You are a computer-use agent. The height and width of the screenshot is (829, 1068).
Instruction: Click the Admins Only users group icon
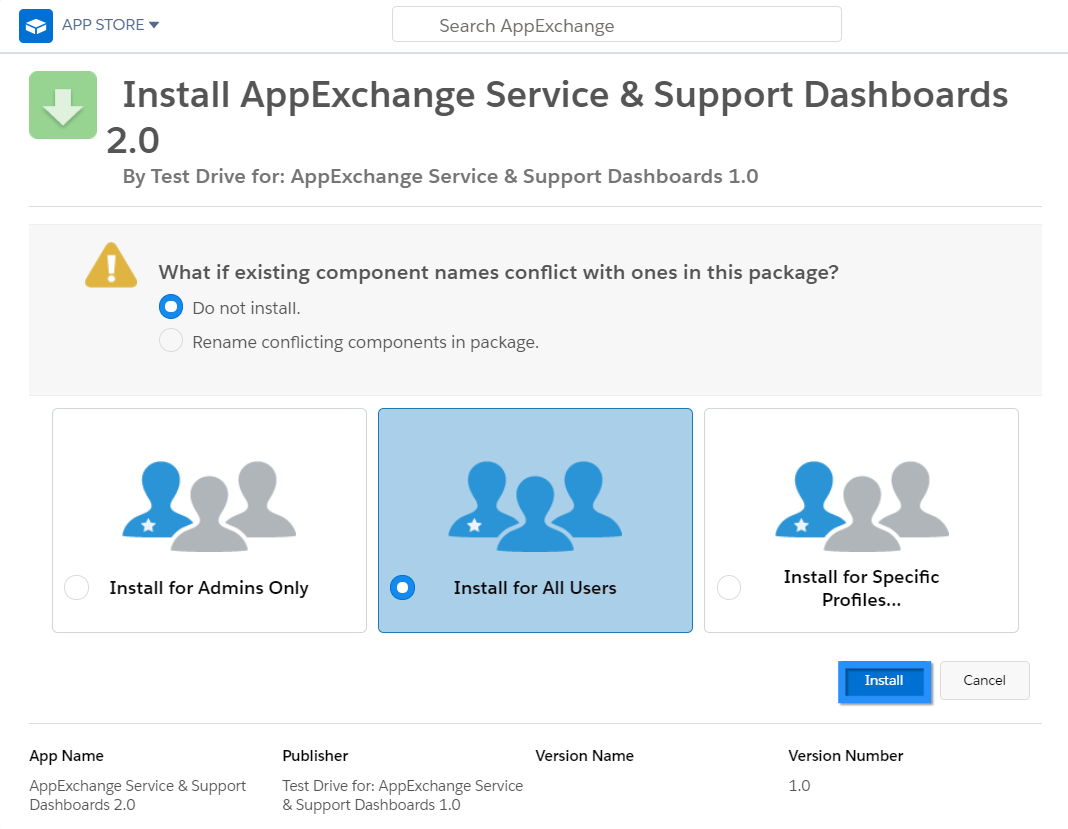209,506
